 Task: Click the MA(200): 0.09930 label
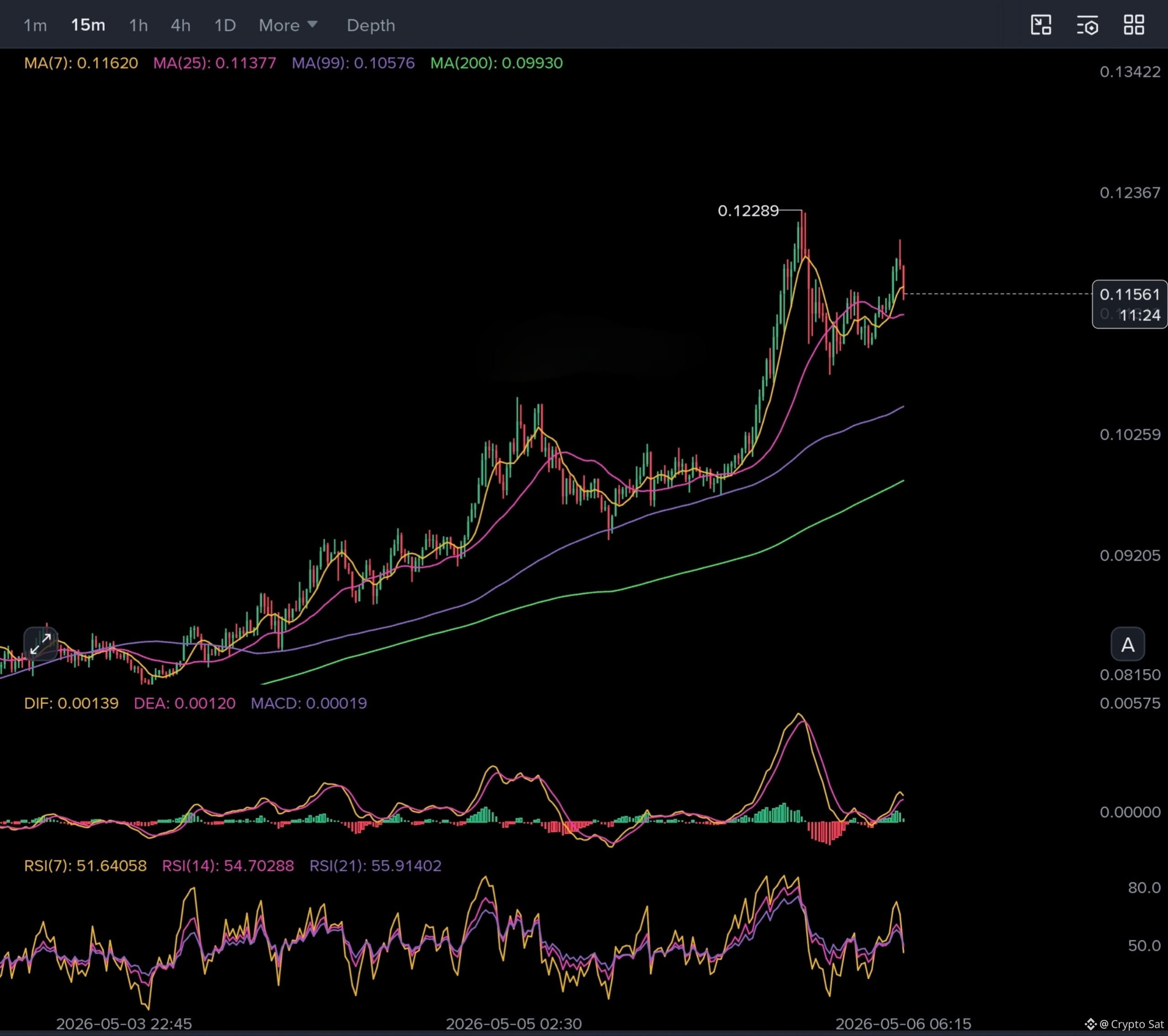pyautogui.click(x=496, y=63)
